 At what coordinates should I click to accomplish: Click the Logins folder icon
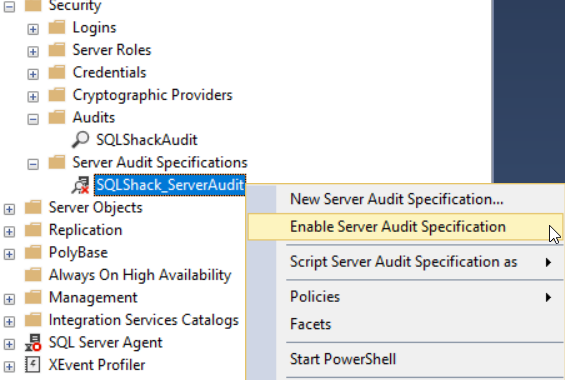(x=57, y=27)
